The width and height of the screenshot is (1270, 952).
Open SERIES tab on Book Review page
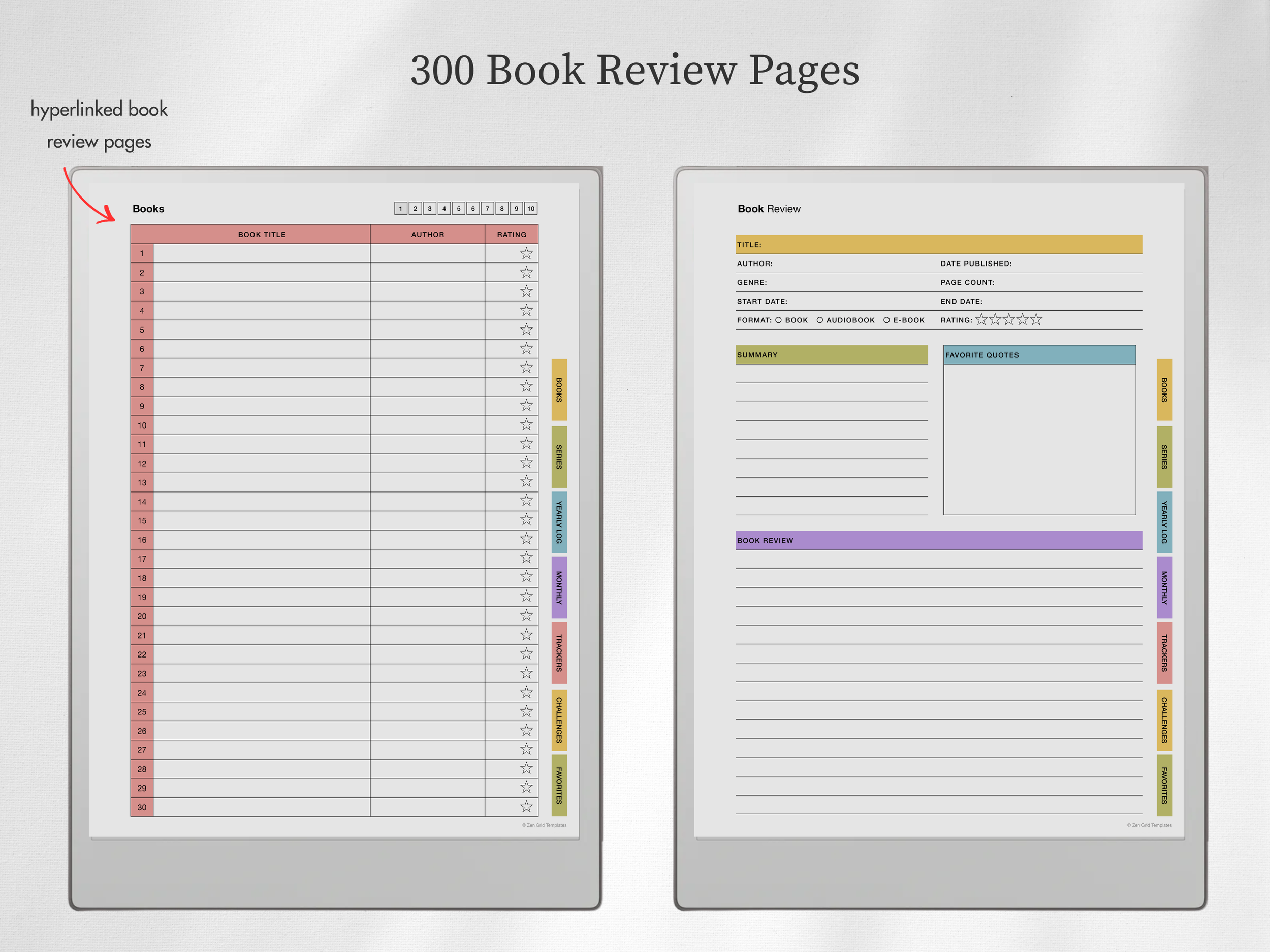point(1164,457)
